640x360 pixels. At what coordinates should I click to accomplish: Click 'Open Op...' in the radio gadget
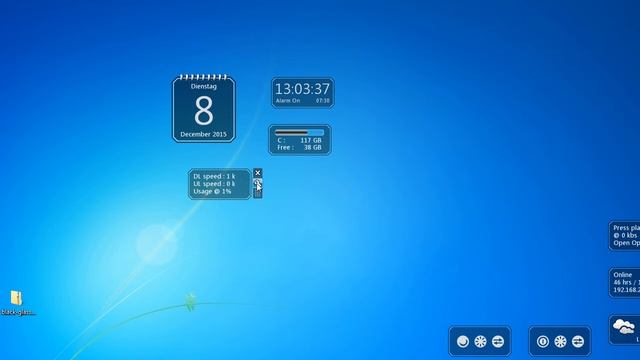tap(627, 243)
